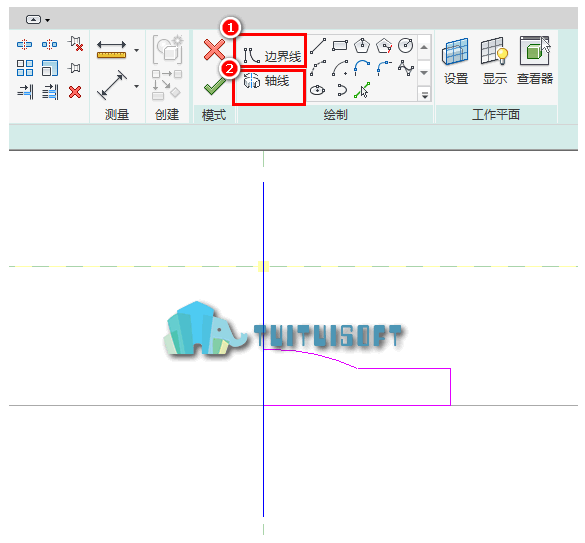Click the greyed Create Similar icon
This screenshot has width=585, height=543.
[x=167, y=85]
